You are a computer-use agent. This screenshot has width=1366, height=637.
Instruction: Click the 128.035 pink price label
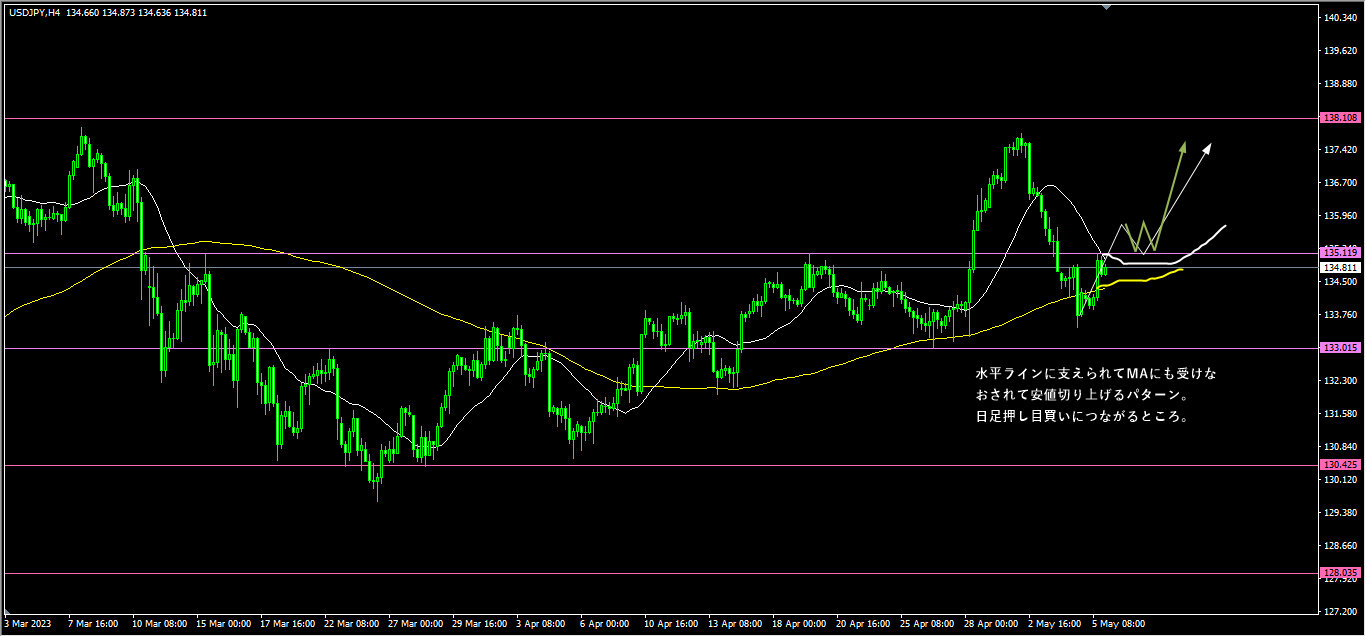point(1338,573)
